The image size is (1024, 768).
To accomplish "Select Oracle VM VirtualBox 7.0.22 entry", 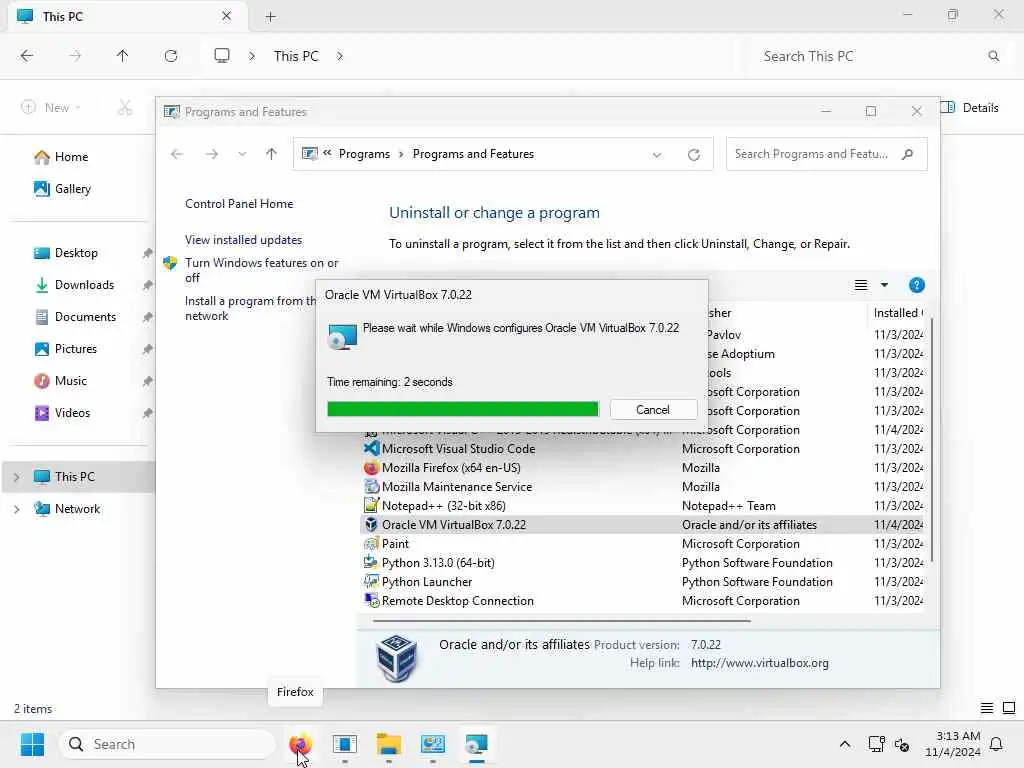I will (642, 524).
